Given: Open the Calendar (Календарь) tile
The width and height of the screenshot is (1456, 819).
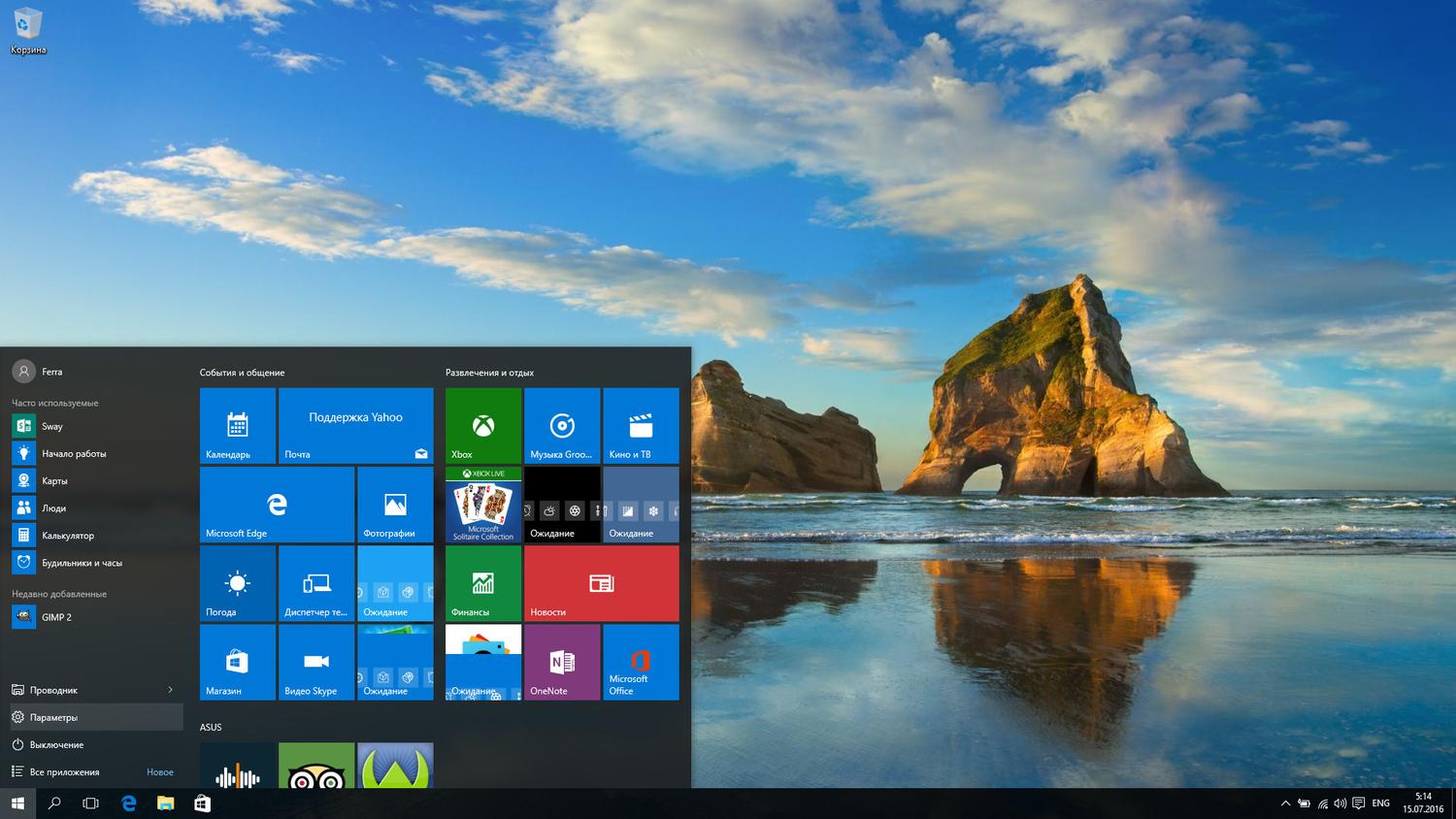Looking at the screenshot, I should click(x=237, y=425).
